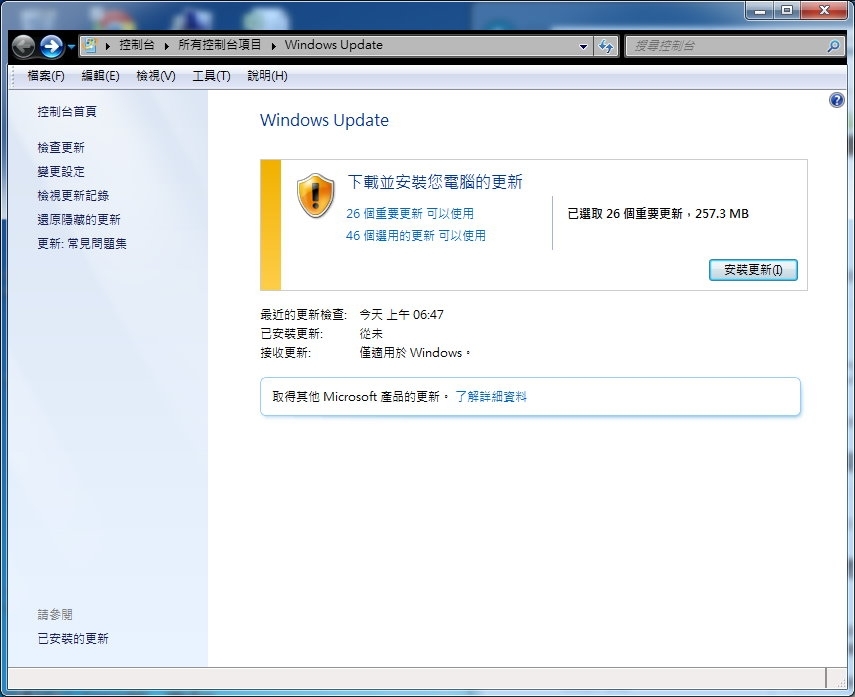This screenshot has width=855, height=697.
Task: Go to 控制台首頁
Action: (67, 112)
